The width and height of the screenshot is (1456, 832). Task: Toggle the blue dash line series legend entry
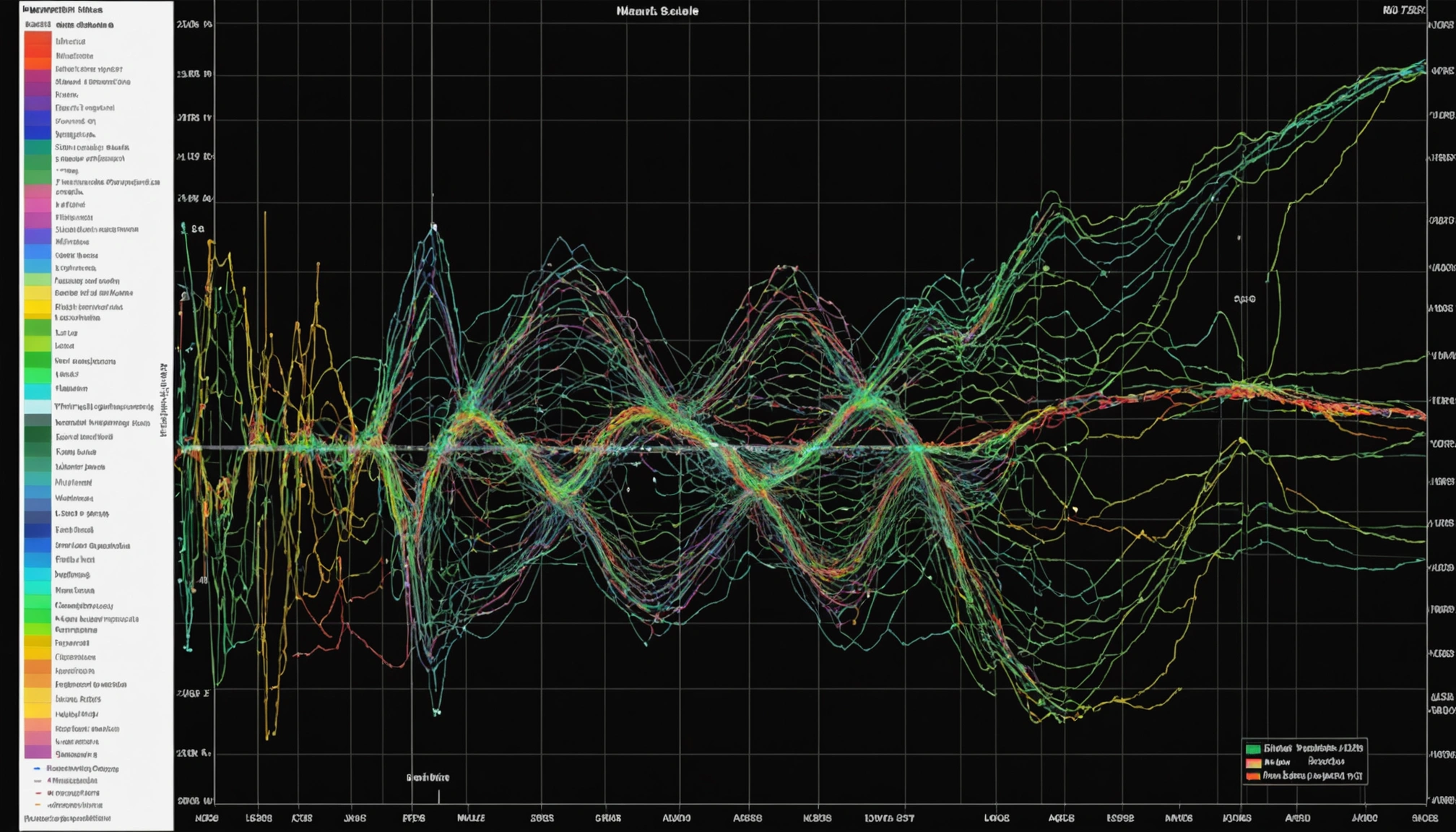coord(38,768)
